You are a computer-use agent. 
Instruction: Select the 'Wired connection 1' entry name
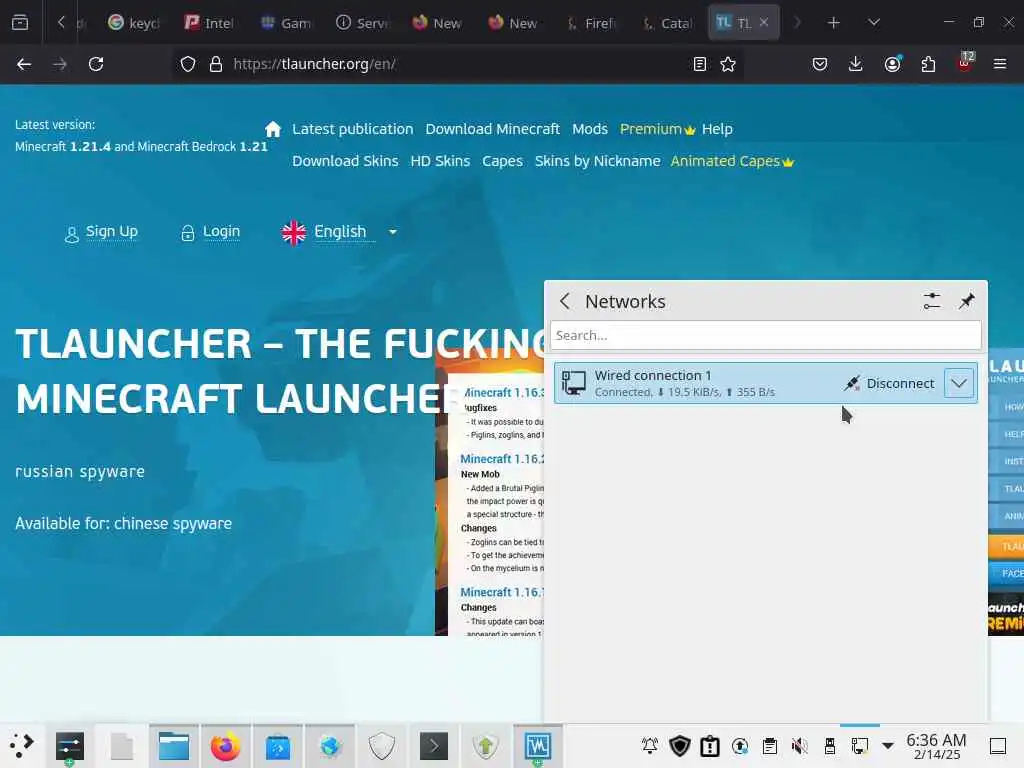pyautogui.click(x=652, y=376)
